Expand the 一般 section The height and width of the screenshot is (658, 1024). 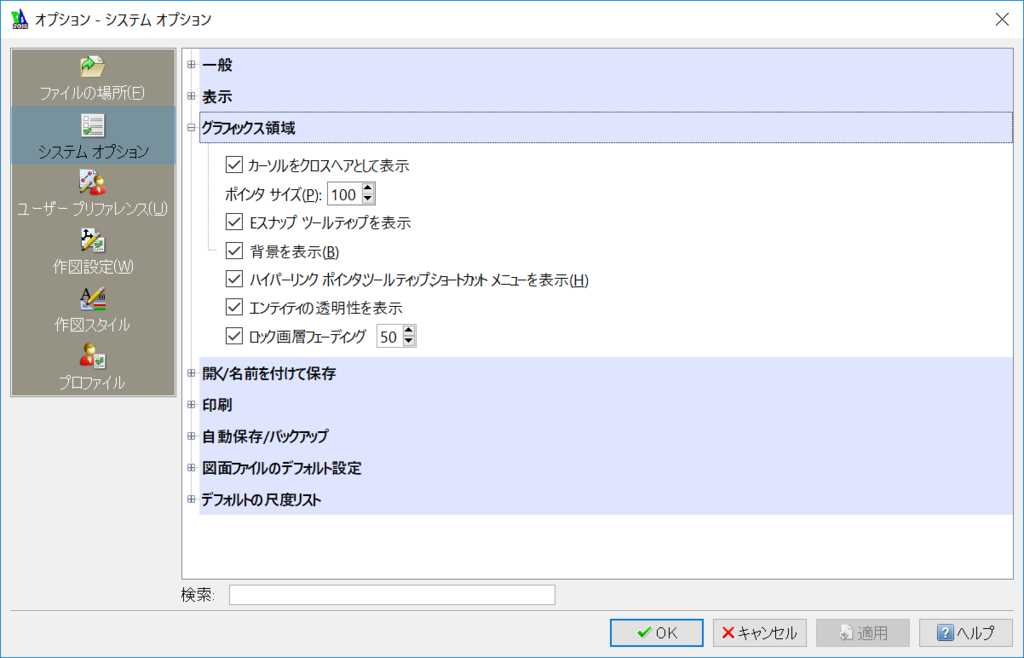pyautogui.click(x=191, y=65)
